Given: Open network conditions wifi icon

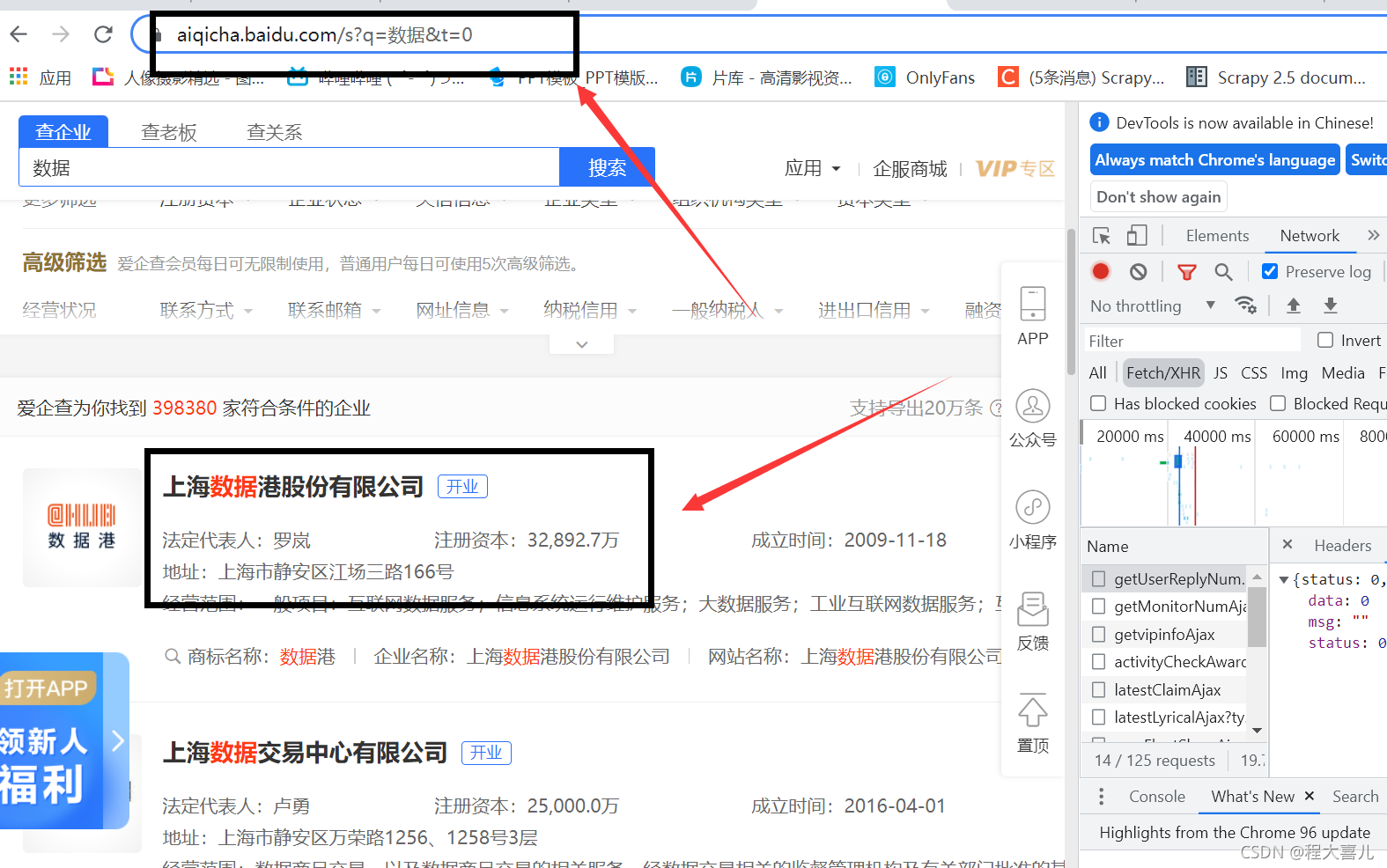Looking at the screenshot, I should [1245, 305].
